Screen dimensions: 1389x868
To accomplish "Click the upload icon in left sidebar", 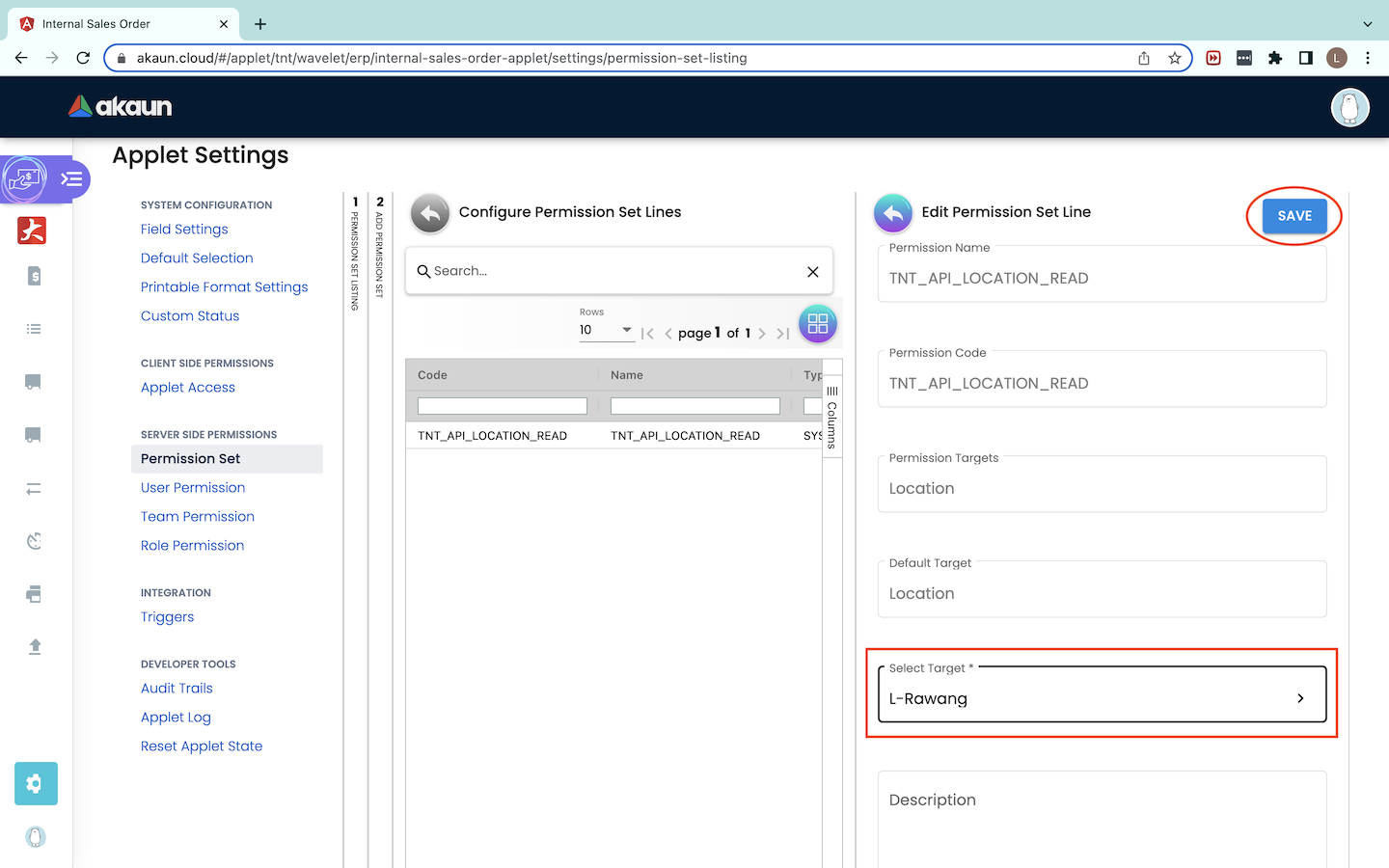I will 35,646.
